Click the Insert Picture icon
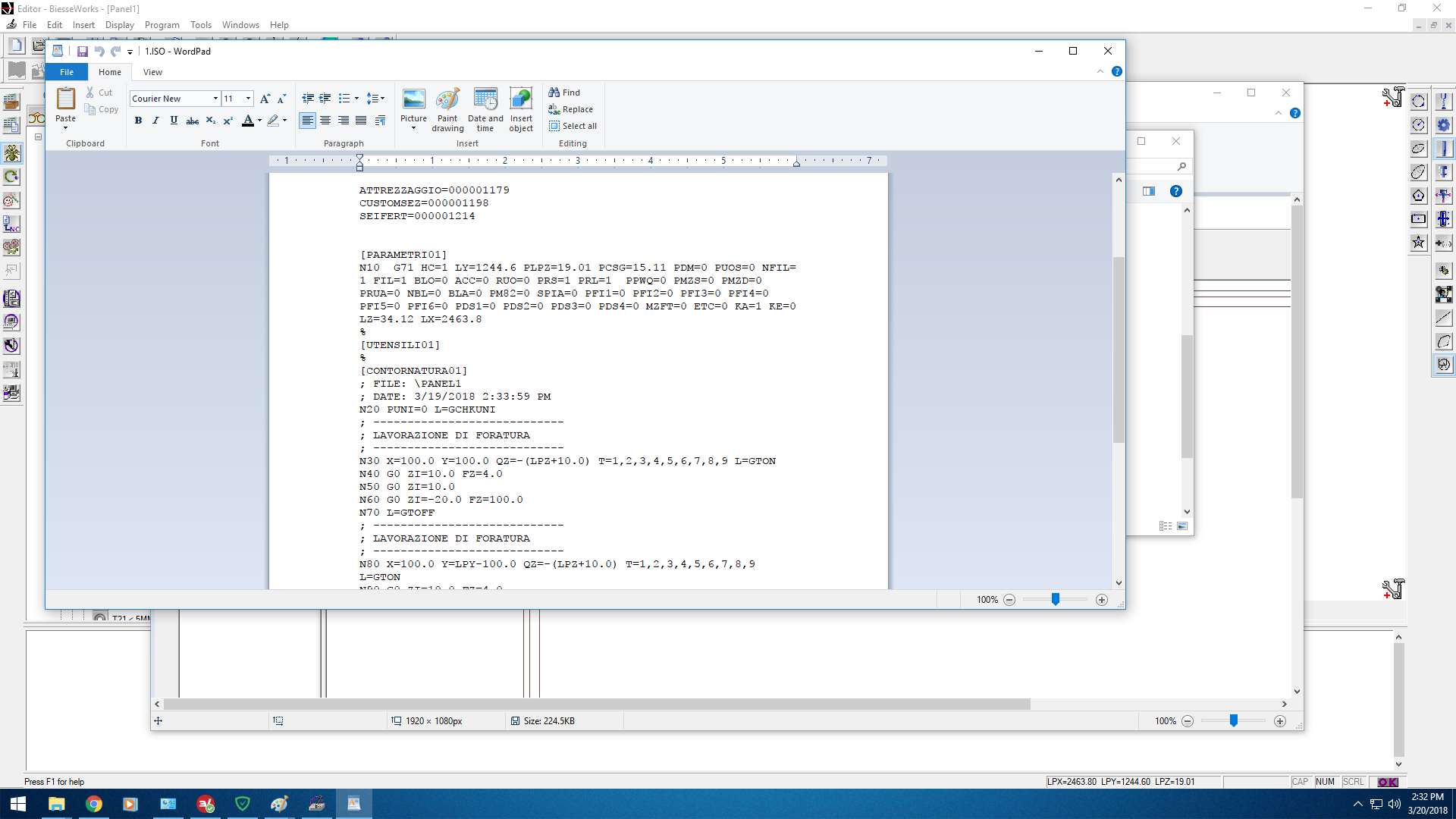This screenshot has width=1456, height=819. coord(414,99)
